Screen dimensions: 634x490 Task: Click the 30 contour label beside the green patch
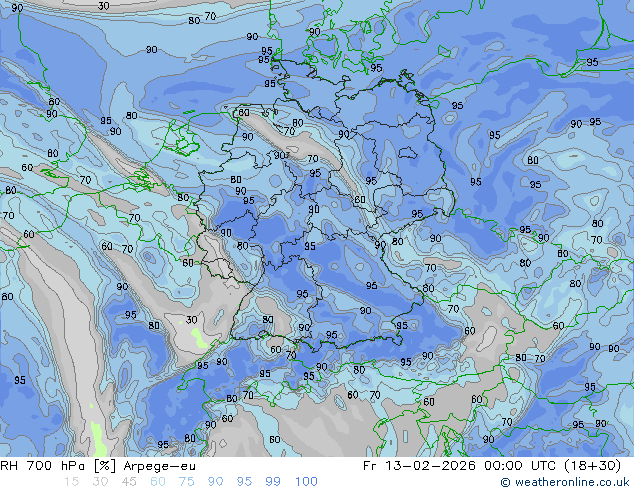[x=191, y=320]
